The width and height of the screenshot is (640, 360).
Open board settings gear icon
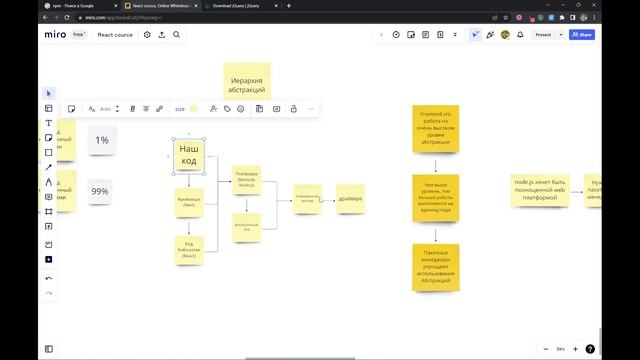(x=147, y=35)
